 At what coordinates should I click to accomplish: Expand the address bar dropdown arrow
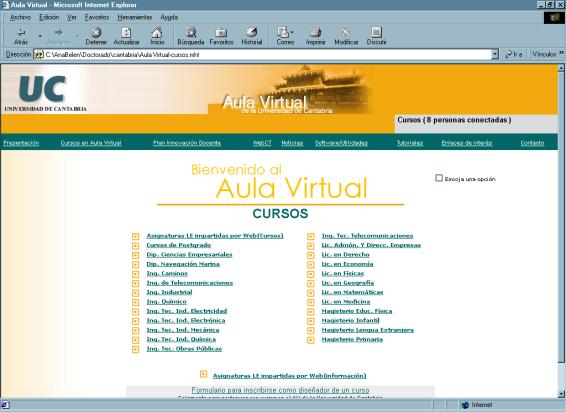pos(495,55)
